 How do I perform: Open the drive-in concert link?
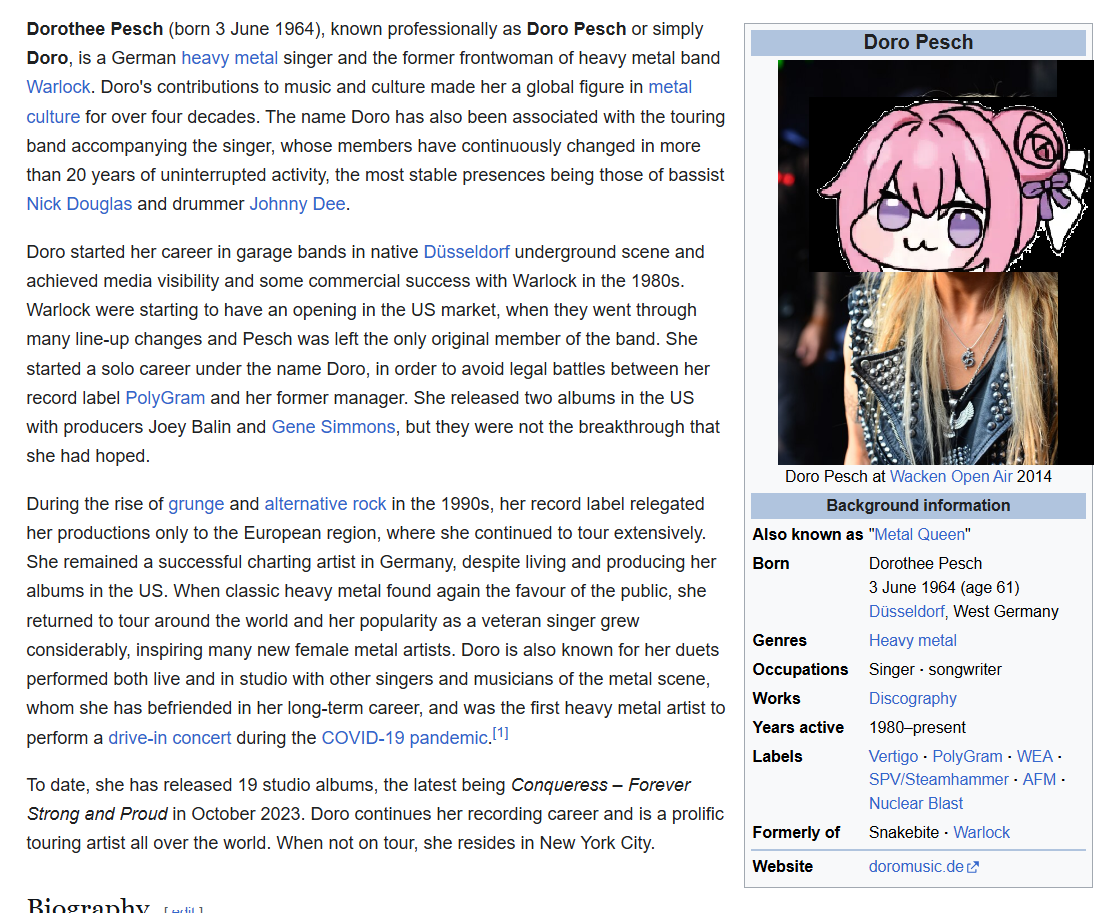pyautogui.click(x=170, y=737)
